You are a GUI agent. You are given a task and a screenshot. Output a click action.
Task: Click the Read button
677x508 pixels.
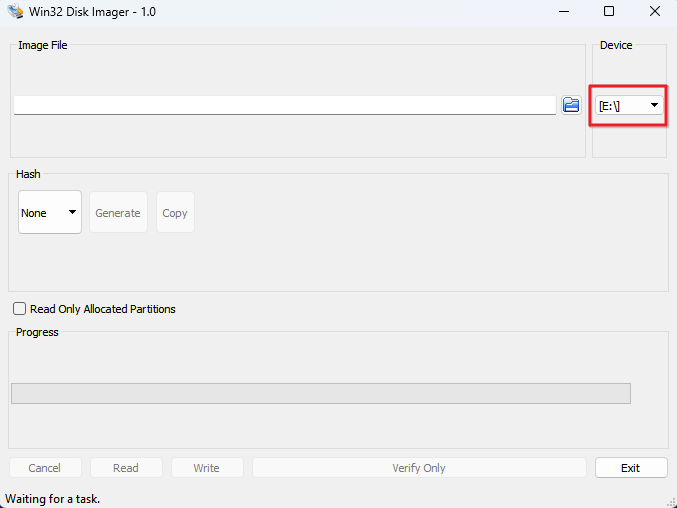[x=126, y=468]
